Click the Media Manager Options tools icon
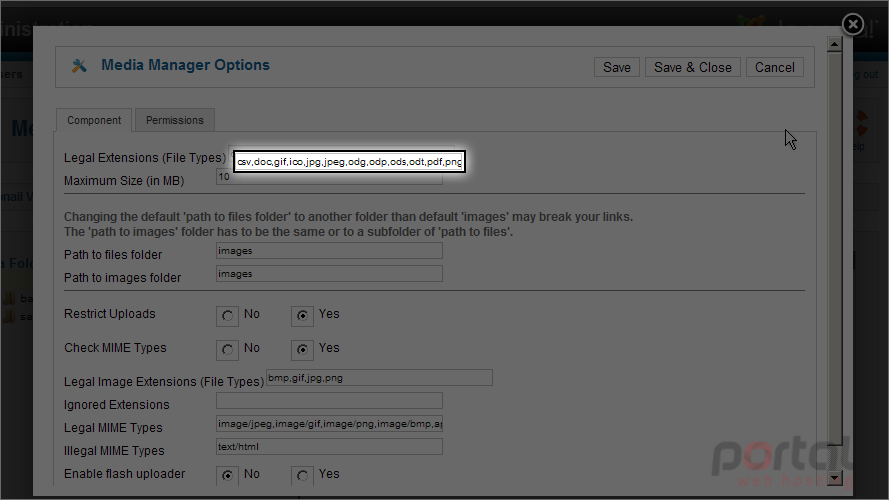Screen dimensions: 889x500 [79, 66]
